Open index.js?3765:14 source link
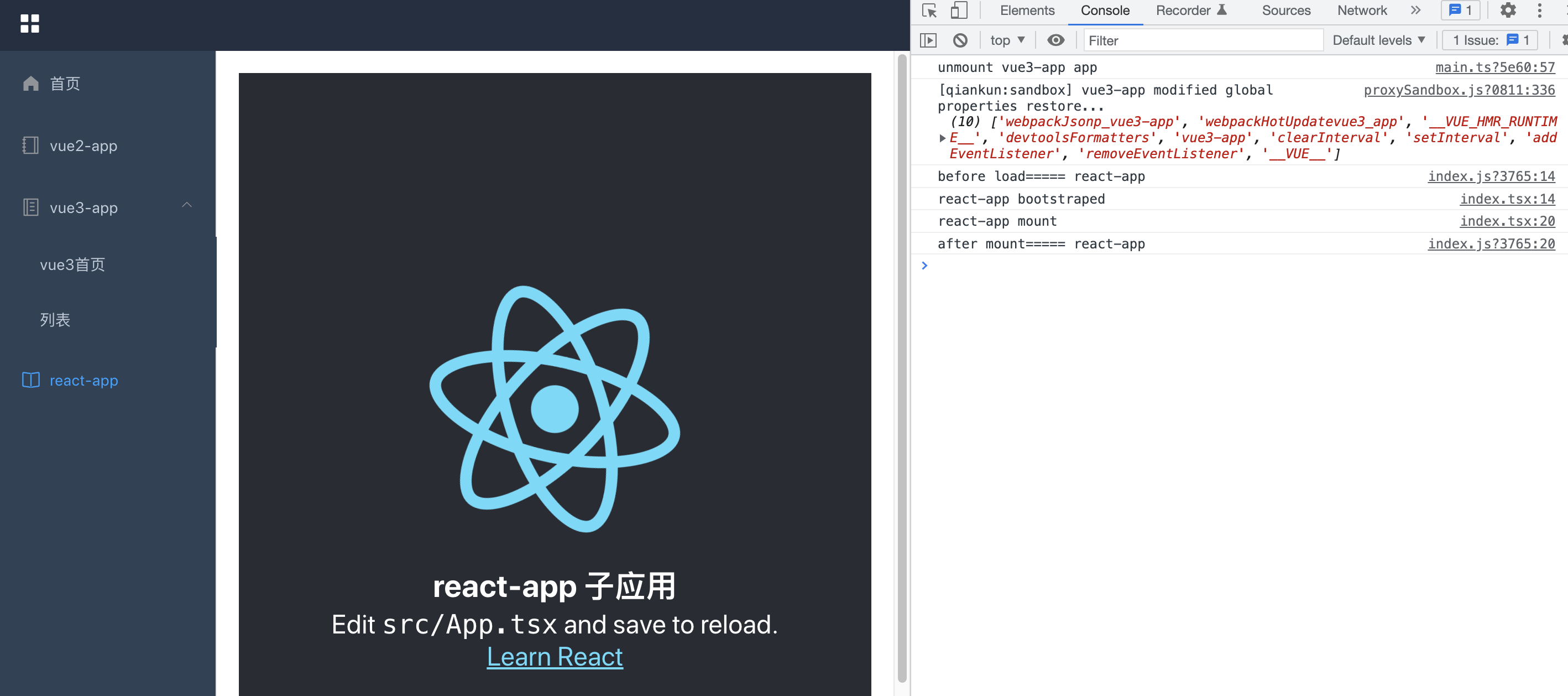 [1491, 176]
